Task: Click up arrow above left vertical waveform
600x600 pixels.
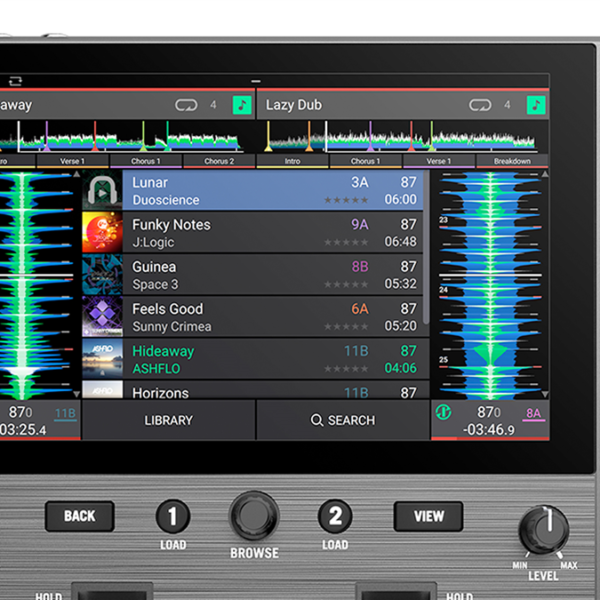Action: click(77, 174)
